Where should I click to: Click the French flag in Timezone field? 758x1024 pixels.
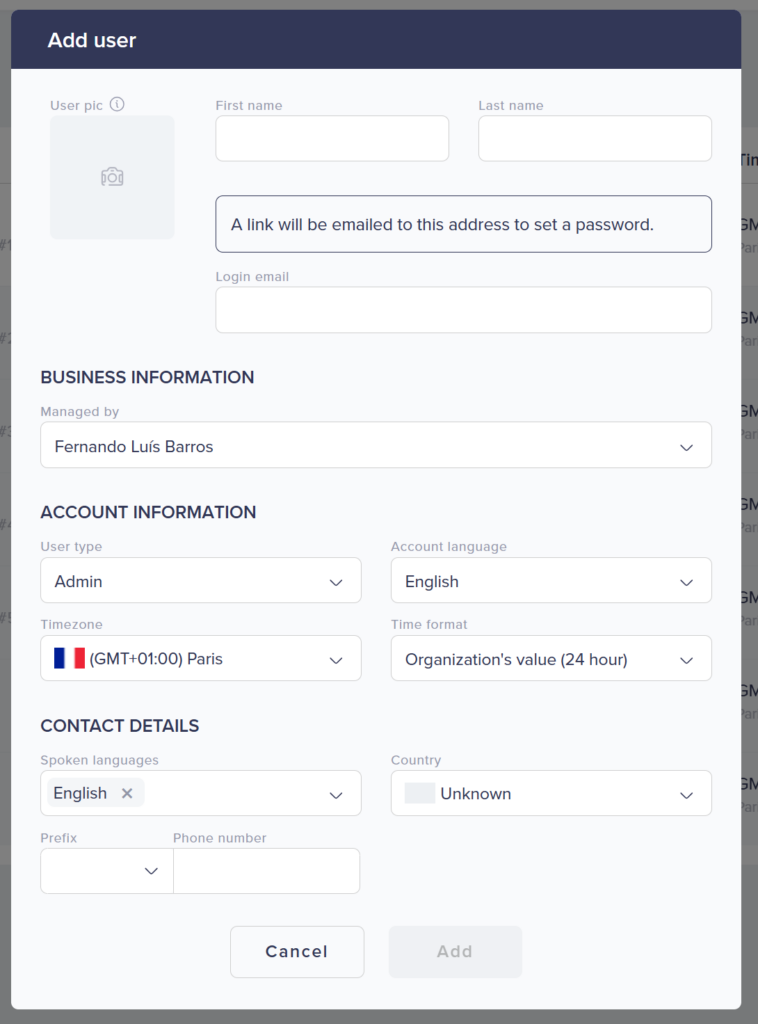[69, 659]
